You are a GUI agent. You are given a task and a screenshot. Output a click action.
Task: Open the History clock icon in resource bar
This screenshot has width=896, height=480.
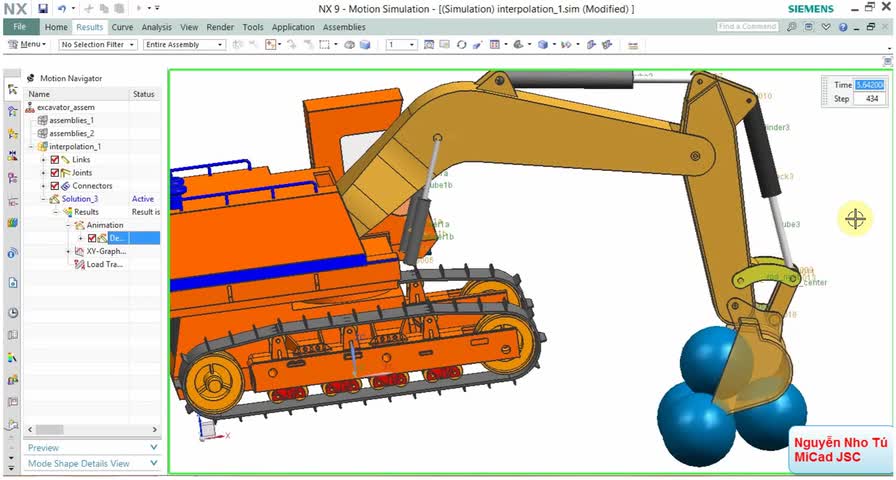click(x=13, y=313)
